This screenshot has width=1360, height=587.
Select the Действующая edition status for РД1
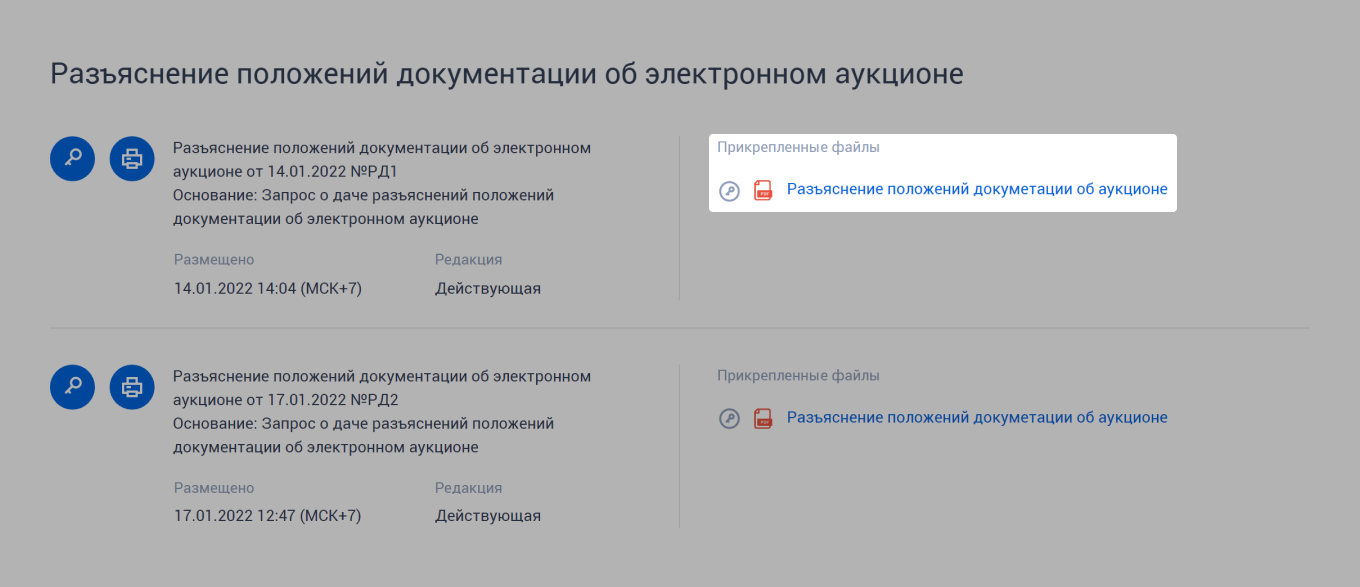(488, 287)
